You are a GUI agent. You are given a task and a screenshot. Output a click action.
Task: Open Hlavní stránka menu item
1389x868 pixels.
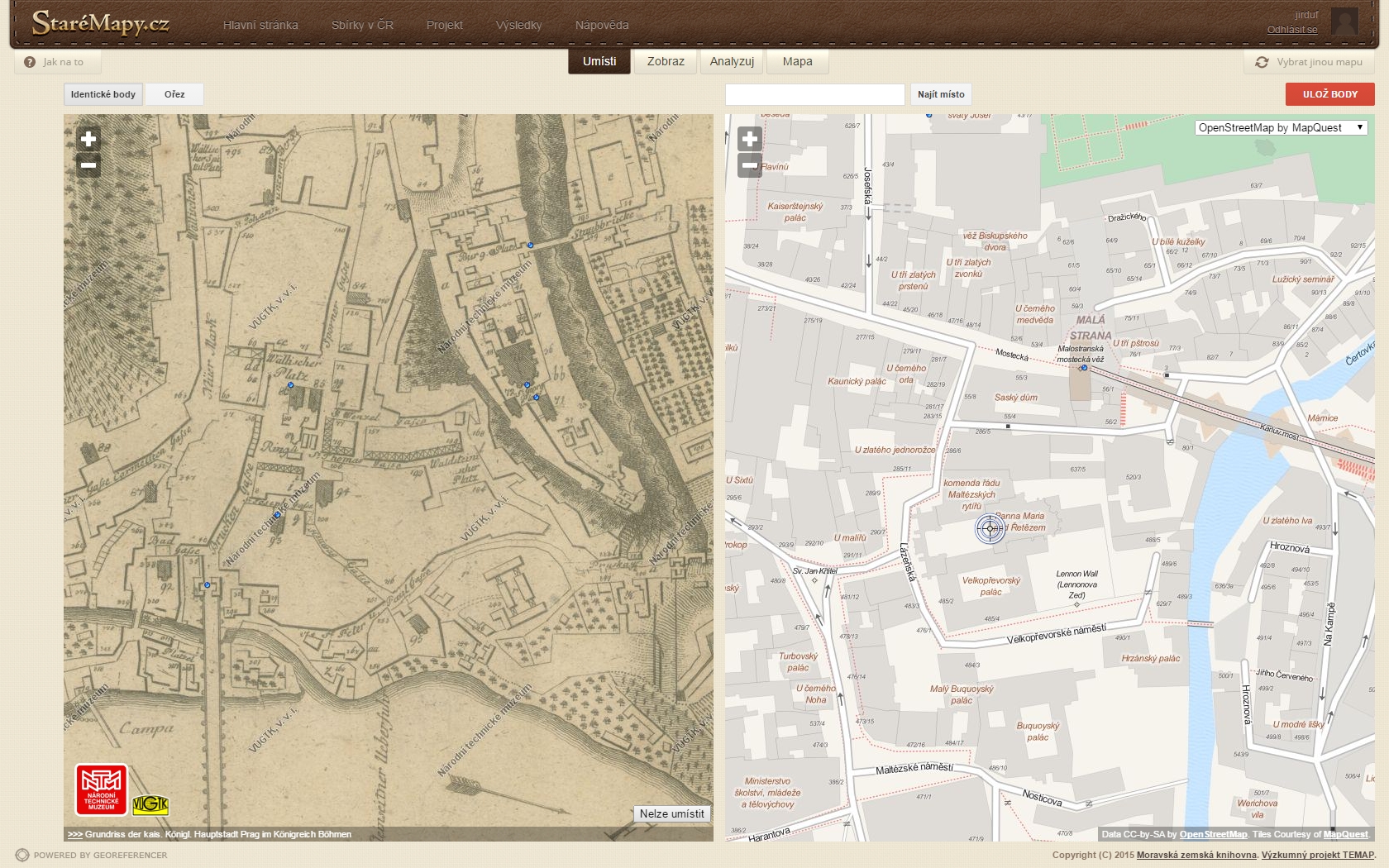(260, 25)
